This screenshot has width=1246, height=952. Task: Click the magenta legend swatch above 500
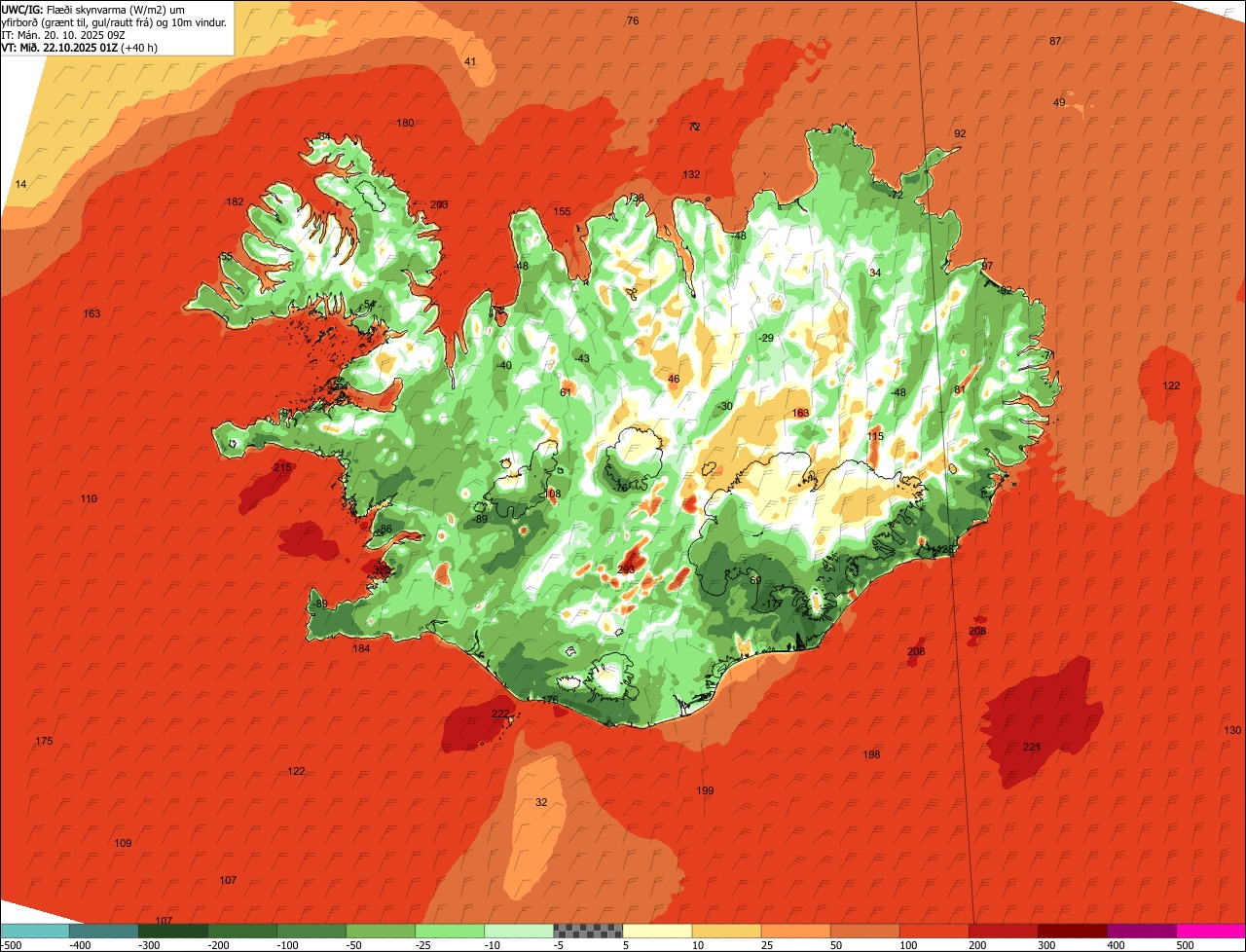click(x=1211, y=931)
